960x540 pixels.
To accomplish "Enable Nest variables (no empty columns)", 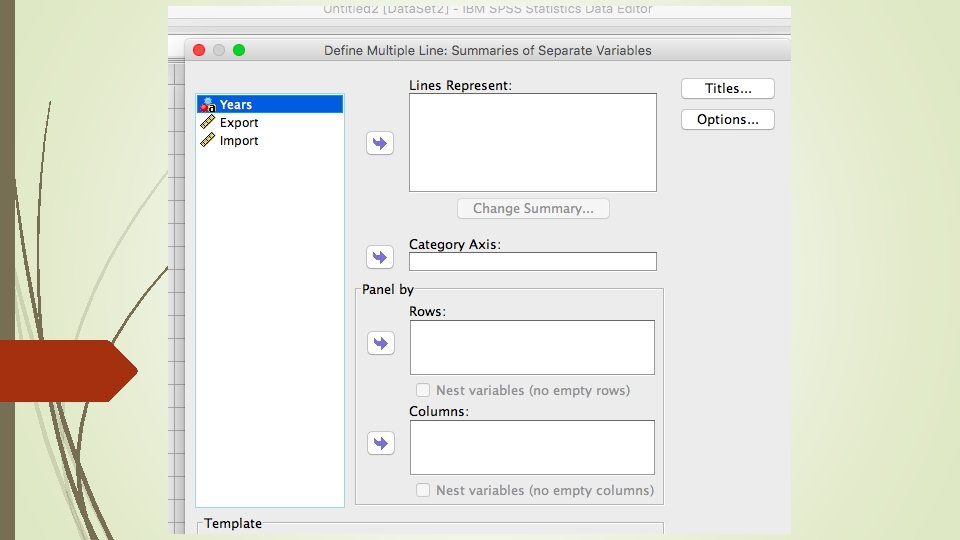I will pyautogui.click(x=423, y=490).
